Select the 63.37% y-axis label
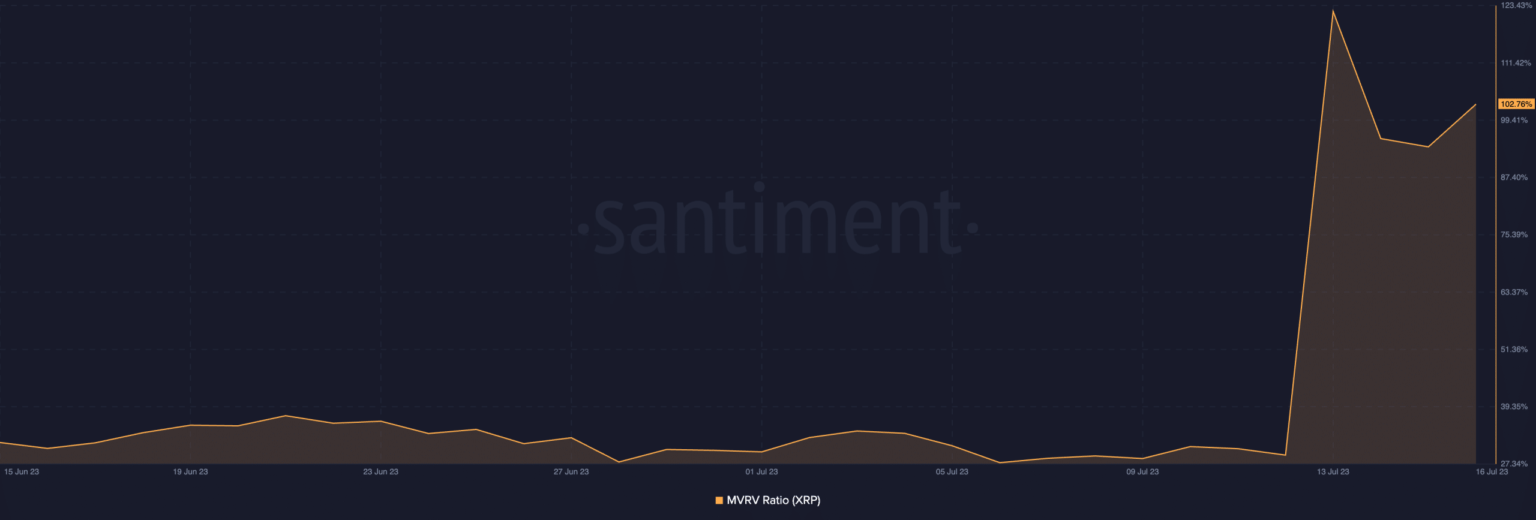This screenshot has height=520, width=1536. [1514, 292]
